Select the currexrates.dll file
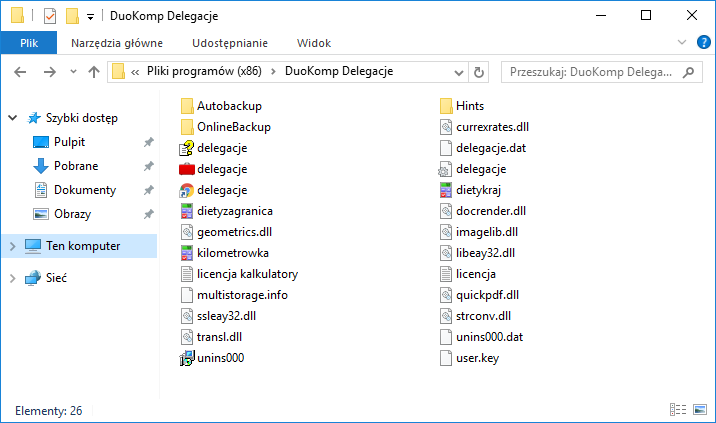Screen dimensions: 716x423 (484, 127)
